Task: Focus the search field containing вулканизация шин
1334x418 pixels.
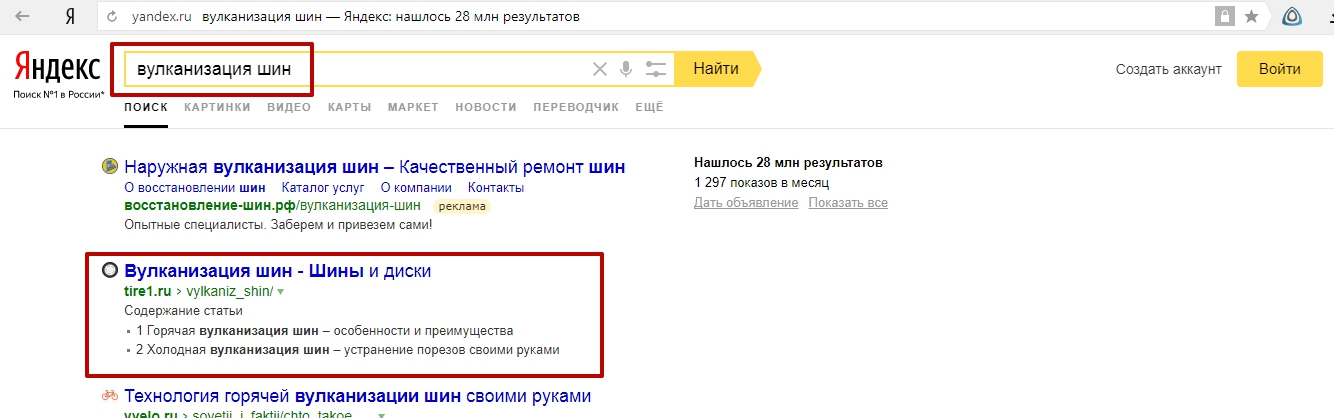Action: pos(354,69)
